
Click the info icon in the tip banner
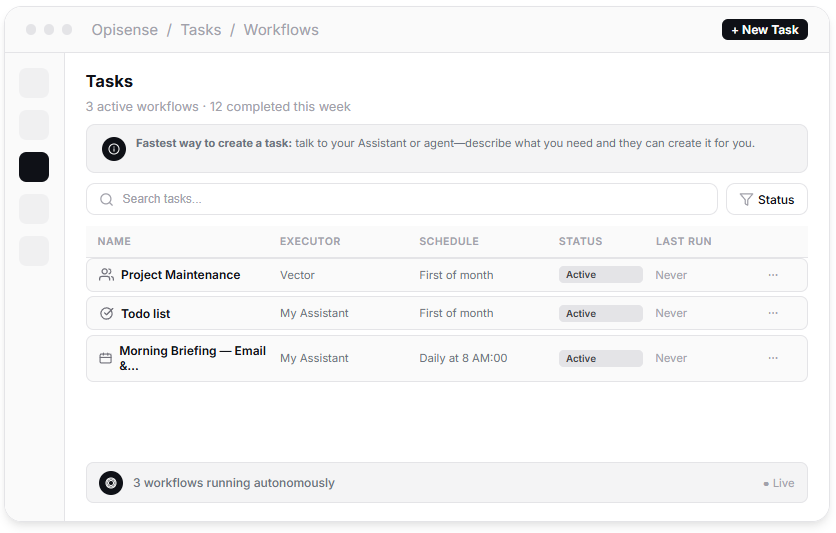point(114,149)
